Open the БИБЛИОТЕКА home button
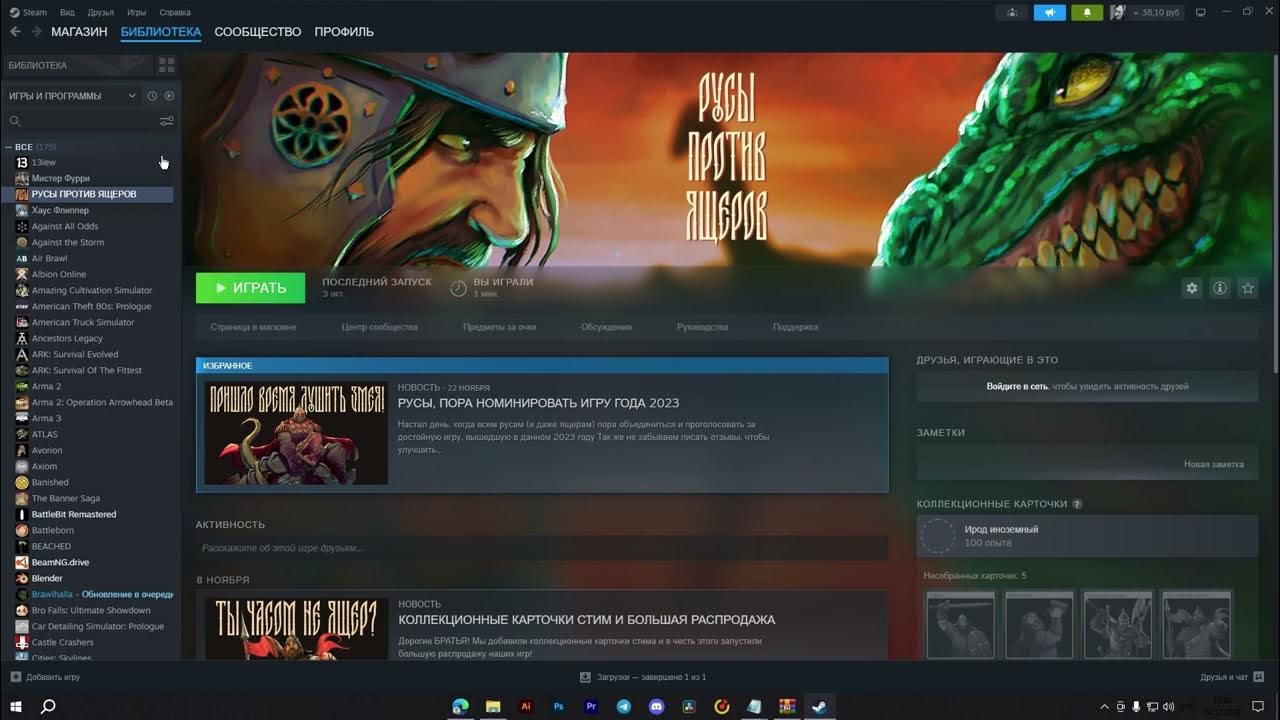 [x=79, y=65]
